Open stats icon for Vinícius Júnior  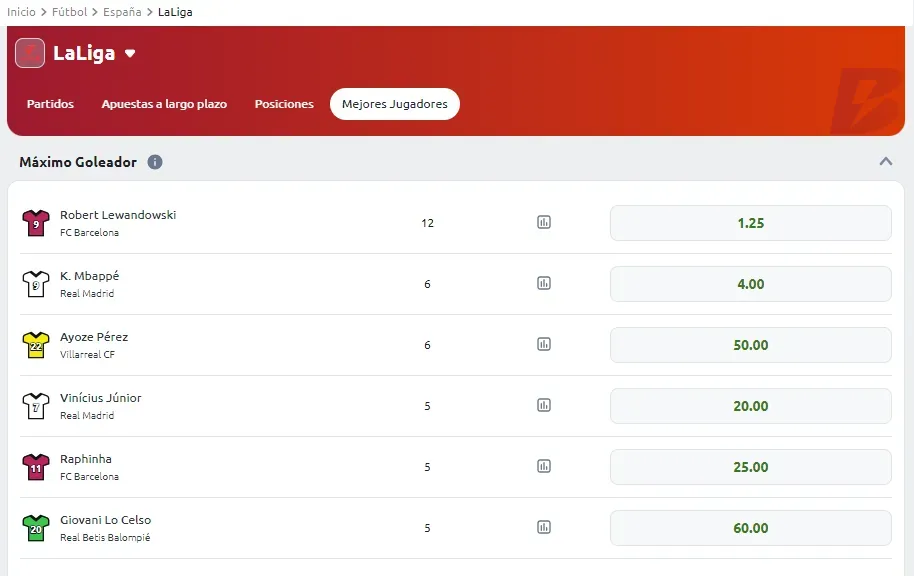click(544, 405)
